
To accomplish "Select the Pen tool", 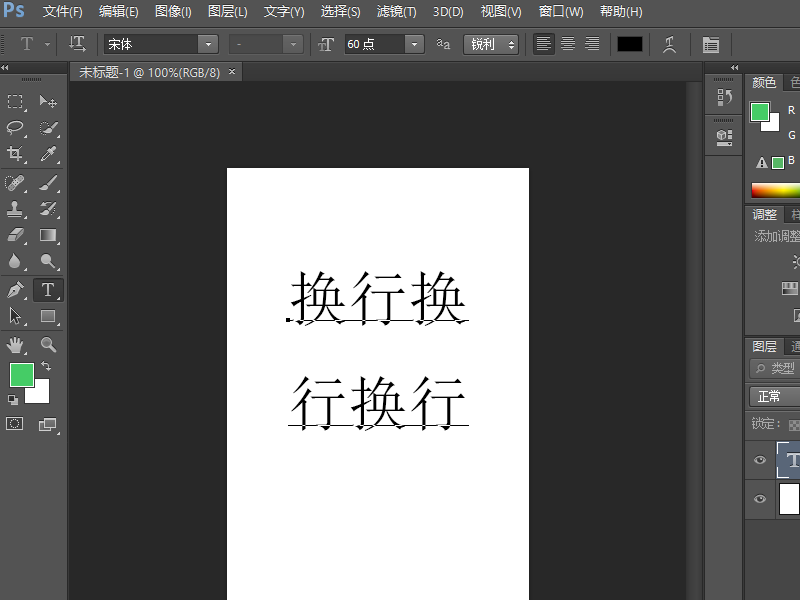I will coord(15,290).
